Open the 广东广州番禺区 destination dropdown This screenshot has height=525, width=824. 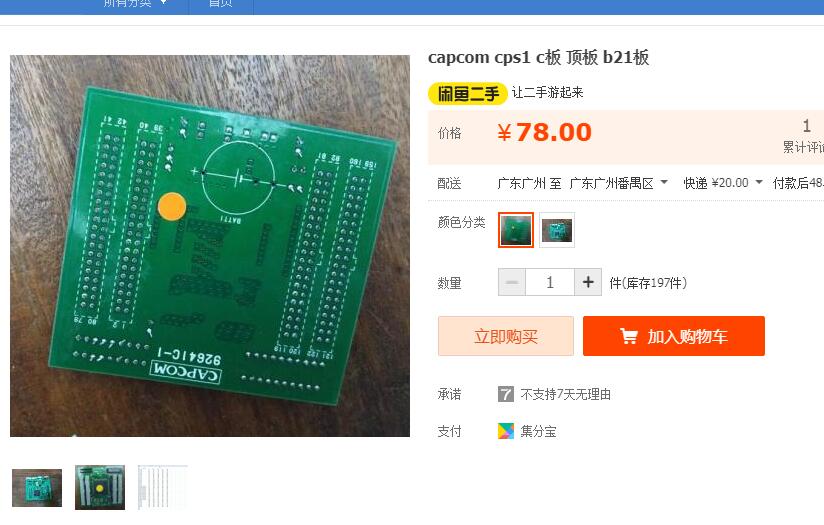point(619,183)
